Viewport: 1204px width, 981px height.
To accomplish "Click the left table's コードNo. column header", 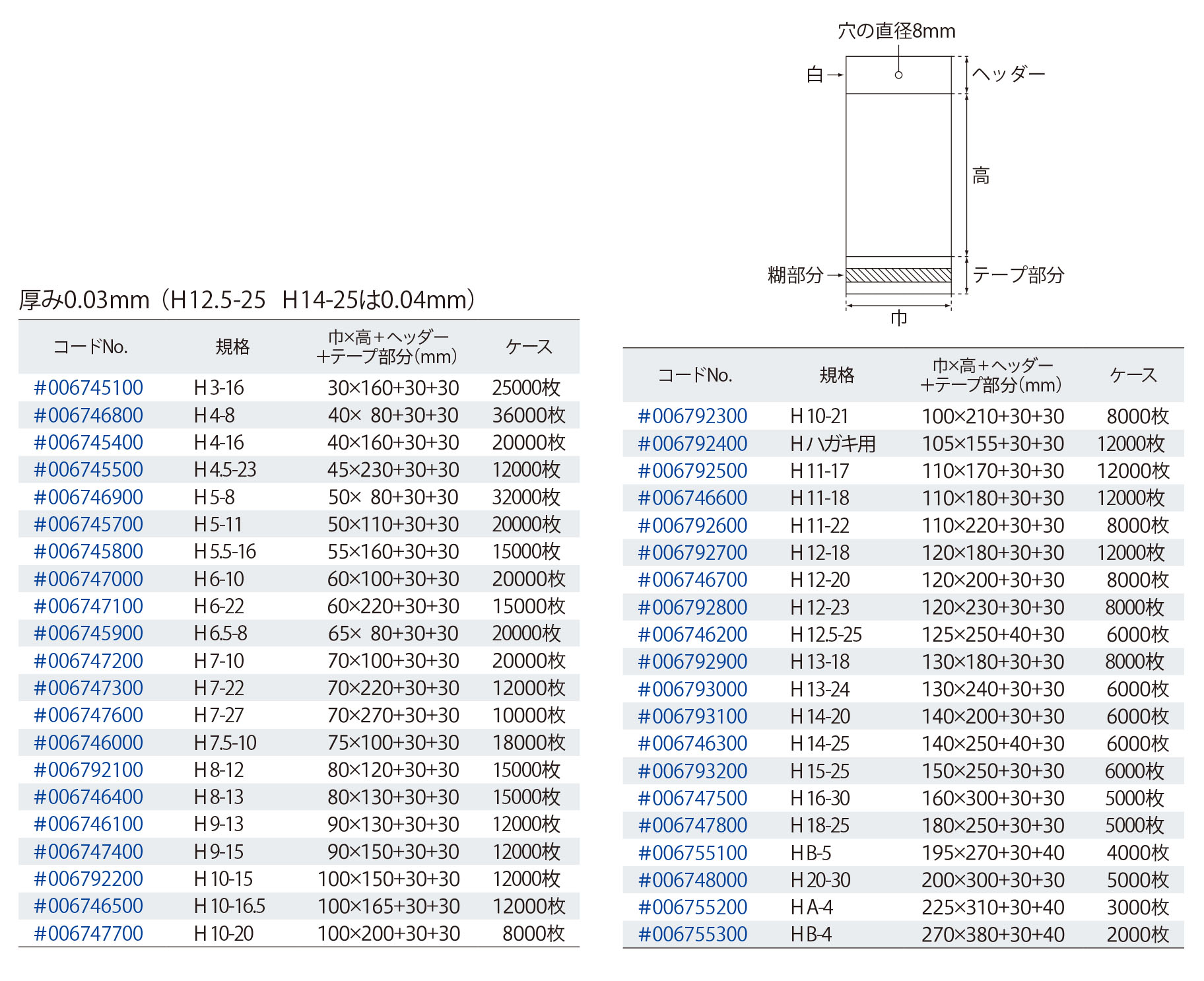I will pos(90,347).
